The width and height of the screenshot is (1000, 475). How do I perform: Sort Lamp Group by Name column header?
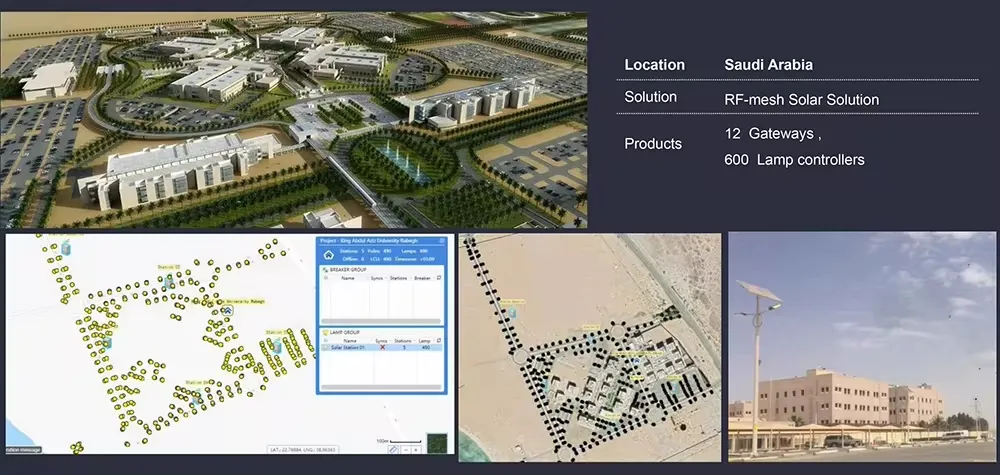coord(348,340)
